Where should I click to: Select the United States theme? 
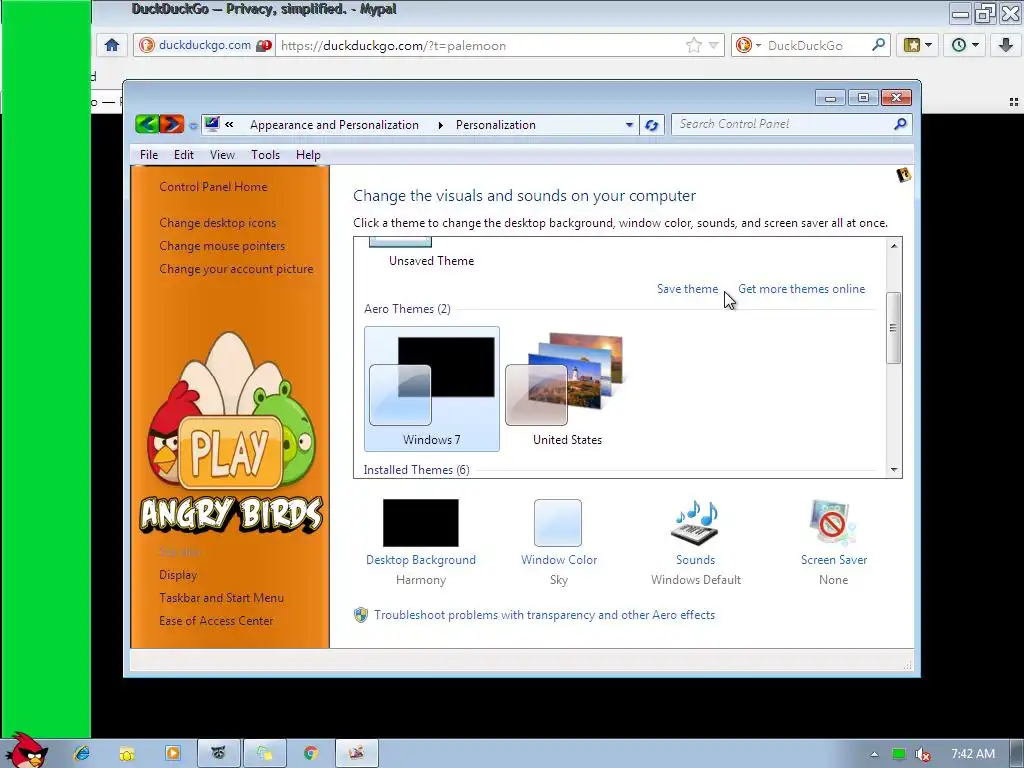tap(567, 389)
